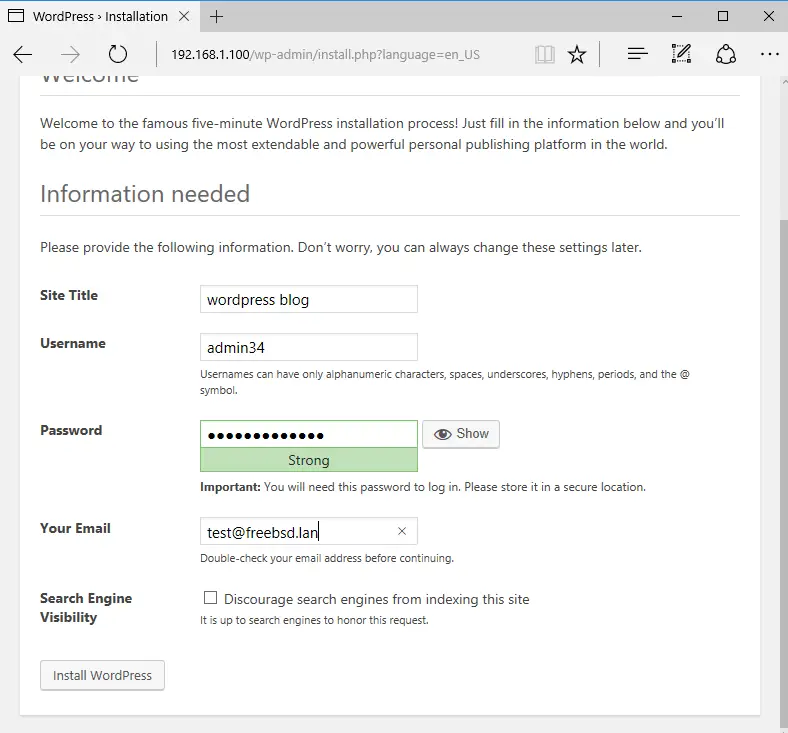Show the password with eye button
This screenshot has width=788, height=733.
461,434
